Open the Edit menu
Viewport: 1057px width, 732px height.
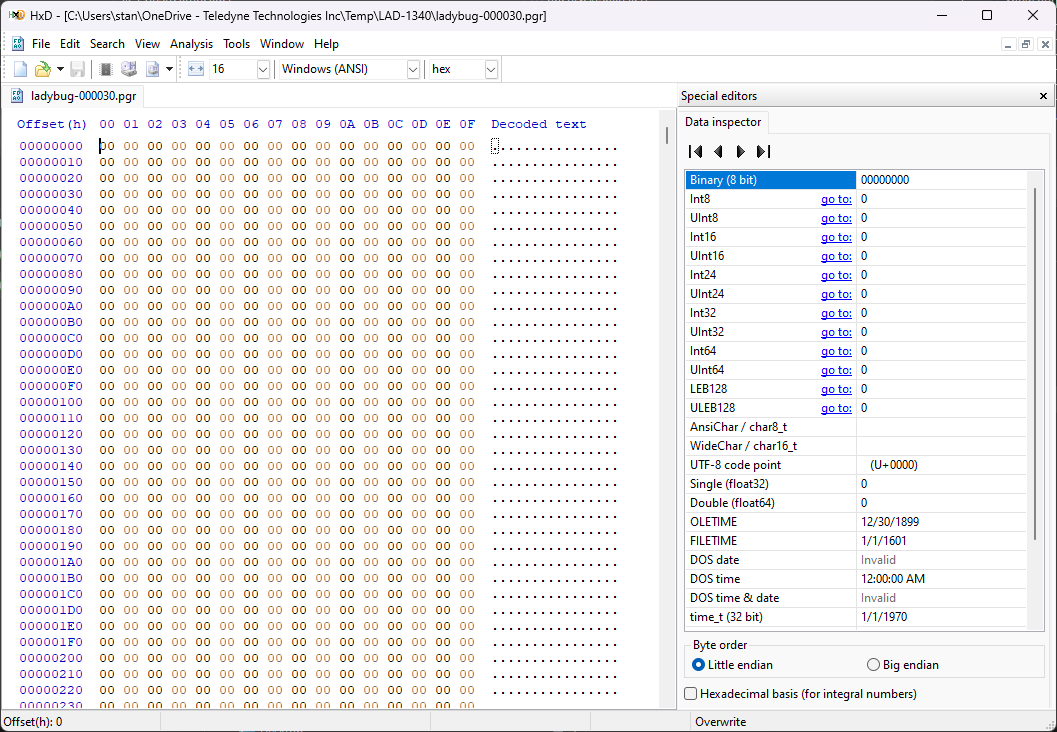[70, 44]
